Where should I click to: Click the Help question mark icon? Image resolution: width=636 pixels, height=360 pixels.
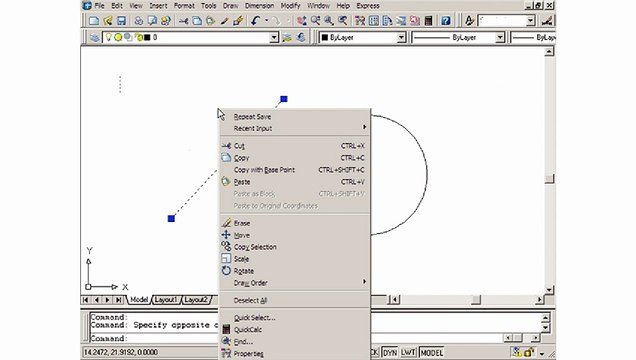coord(446,21)
